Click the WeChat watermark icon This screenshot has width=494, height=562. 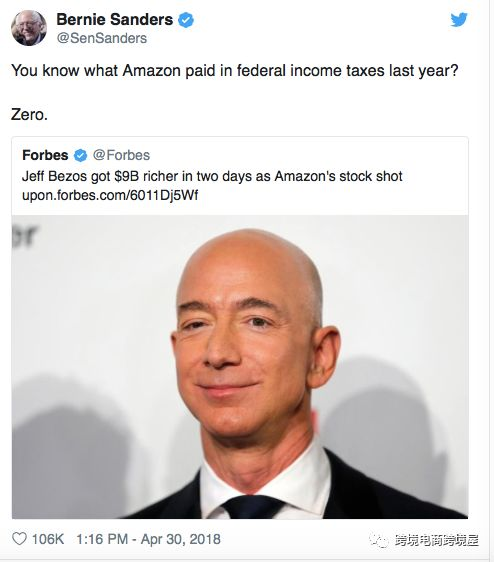pyautogui.click(x=379, y=540)
